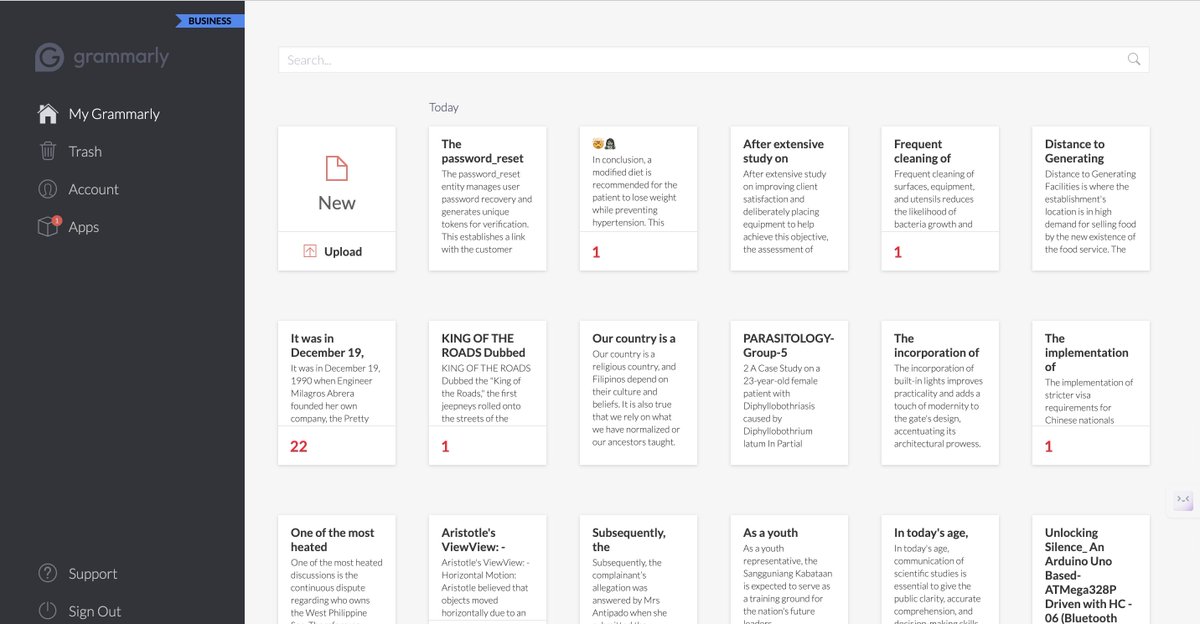
Task: Click the Grammarly logo icon
Action: [49, 58]
